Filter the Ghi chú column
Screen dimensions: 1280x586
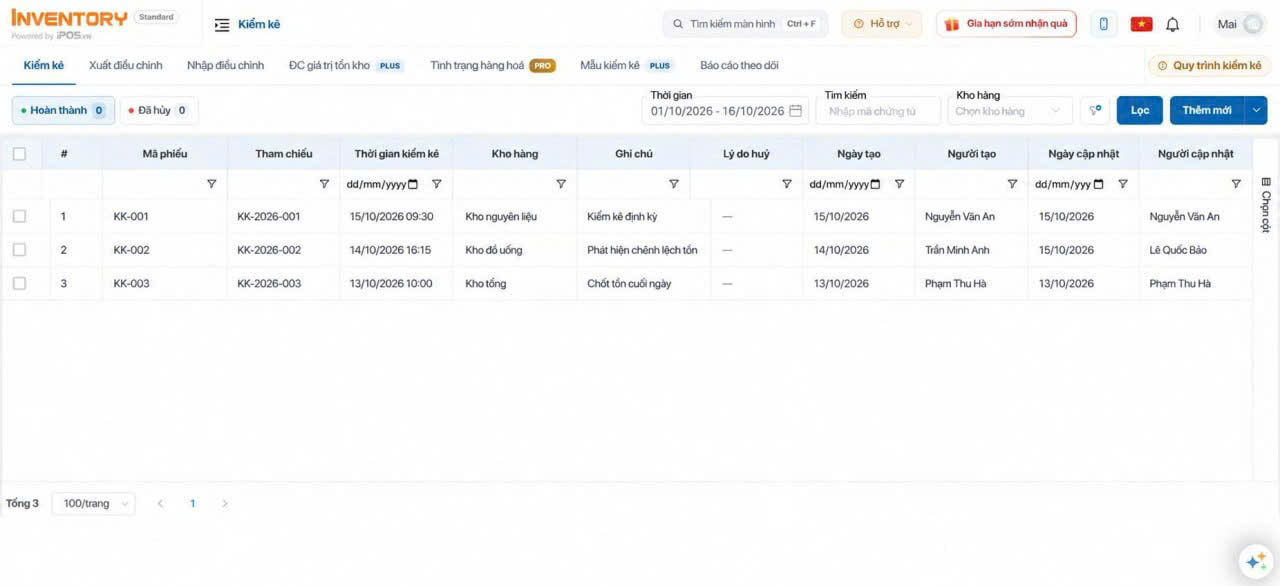coord(674,184)
